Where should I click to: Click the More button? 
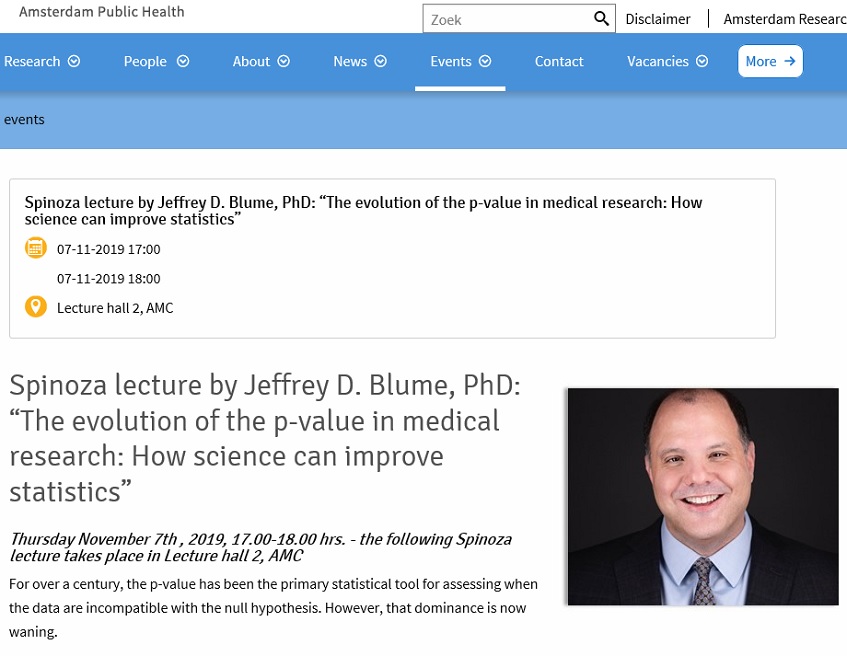coord(770,61)
